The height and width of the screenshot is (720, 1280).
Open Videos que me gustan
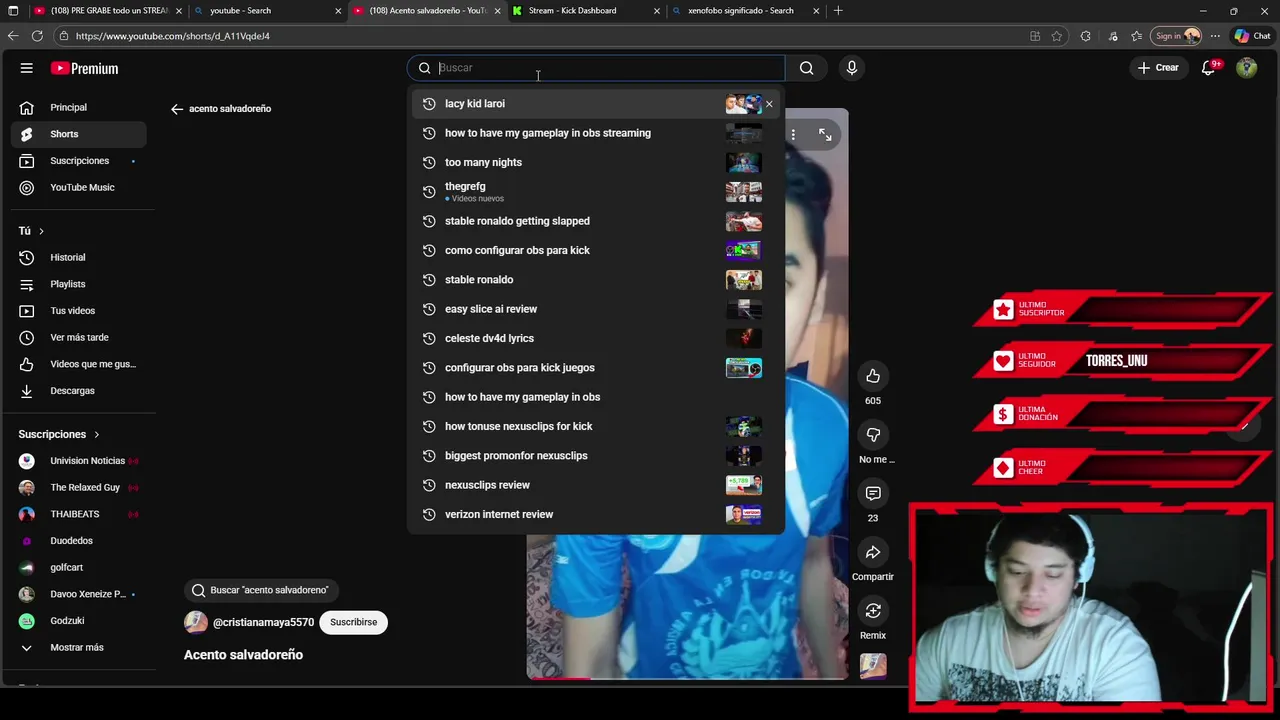(78, 364)
